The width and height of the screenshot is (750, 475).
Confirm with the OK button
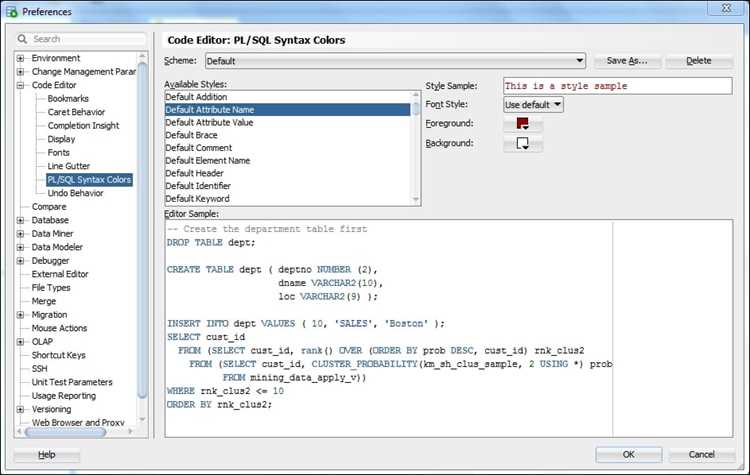coord(629,454)
